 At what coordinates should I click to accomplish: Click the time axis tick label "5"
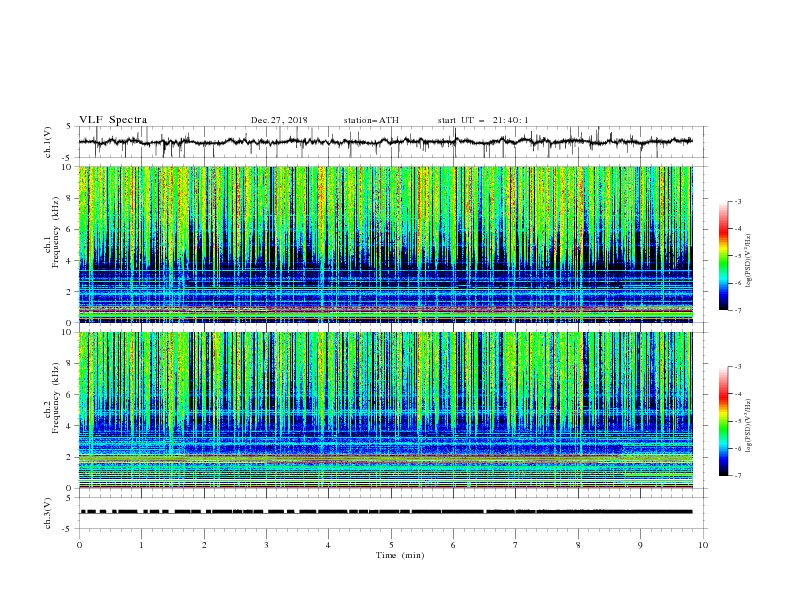391,545
